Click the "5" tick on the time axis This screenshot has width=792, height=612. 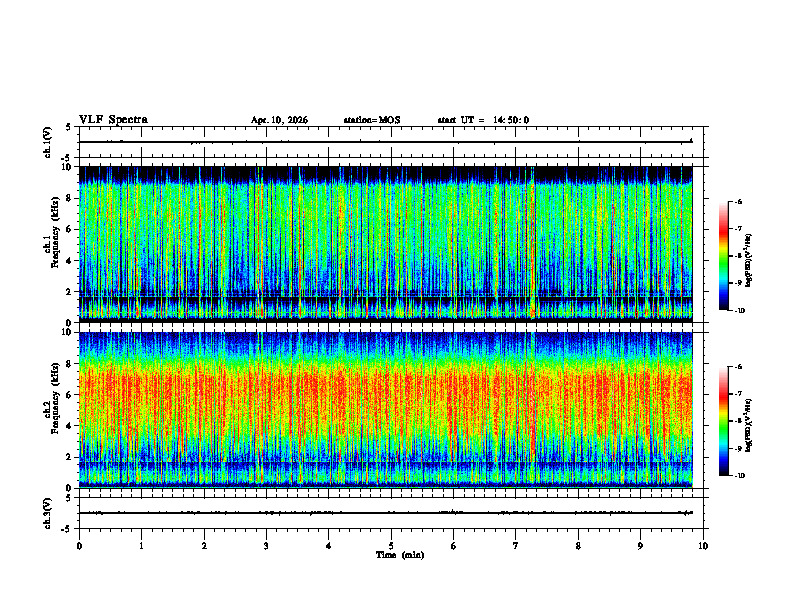pos(391,546)
